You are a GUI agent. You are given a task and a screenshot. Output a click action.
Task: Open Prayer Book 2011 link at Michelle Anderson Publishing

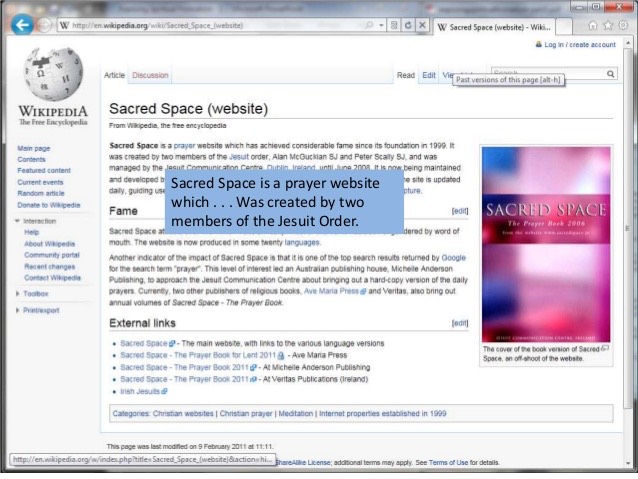click(x=188, y=367)
